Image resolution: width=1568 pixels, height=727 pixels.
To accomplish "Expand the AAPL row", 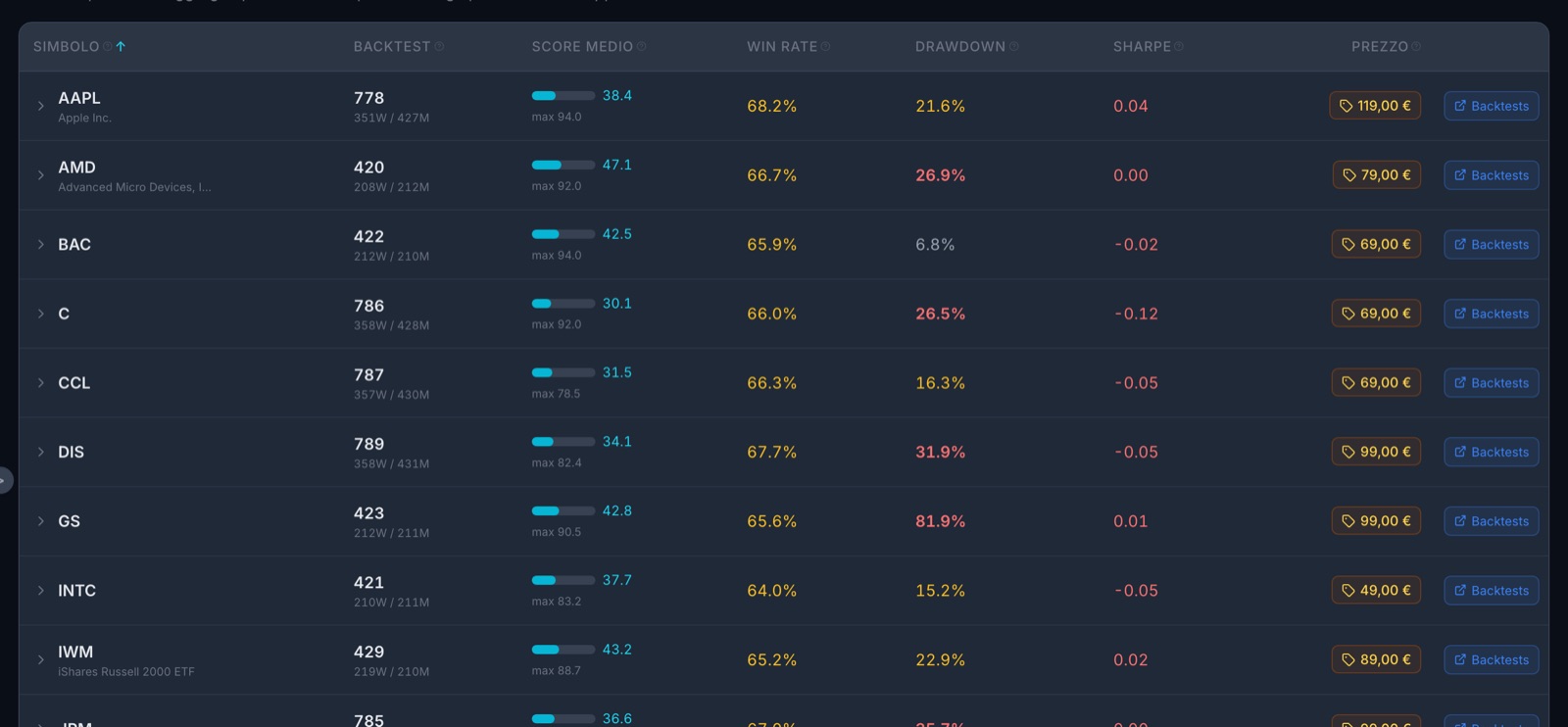I will (x=41, y=106).
